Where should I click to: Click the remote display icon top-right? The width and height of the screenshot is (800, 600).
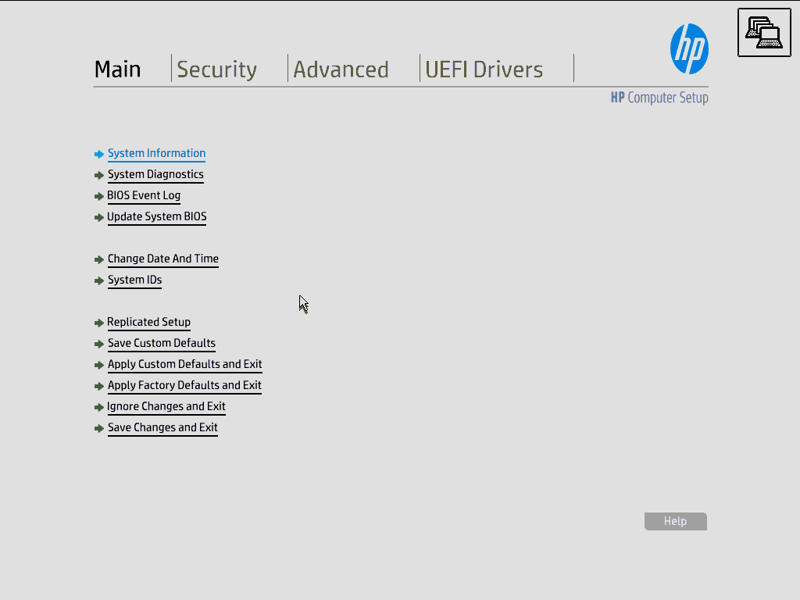(x=764, y=33)
